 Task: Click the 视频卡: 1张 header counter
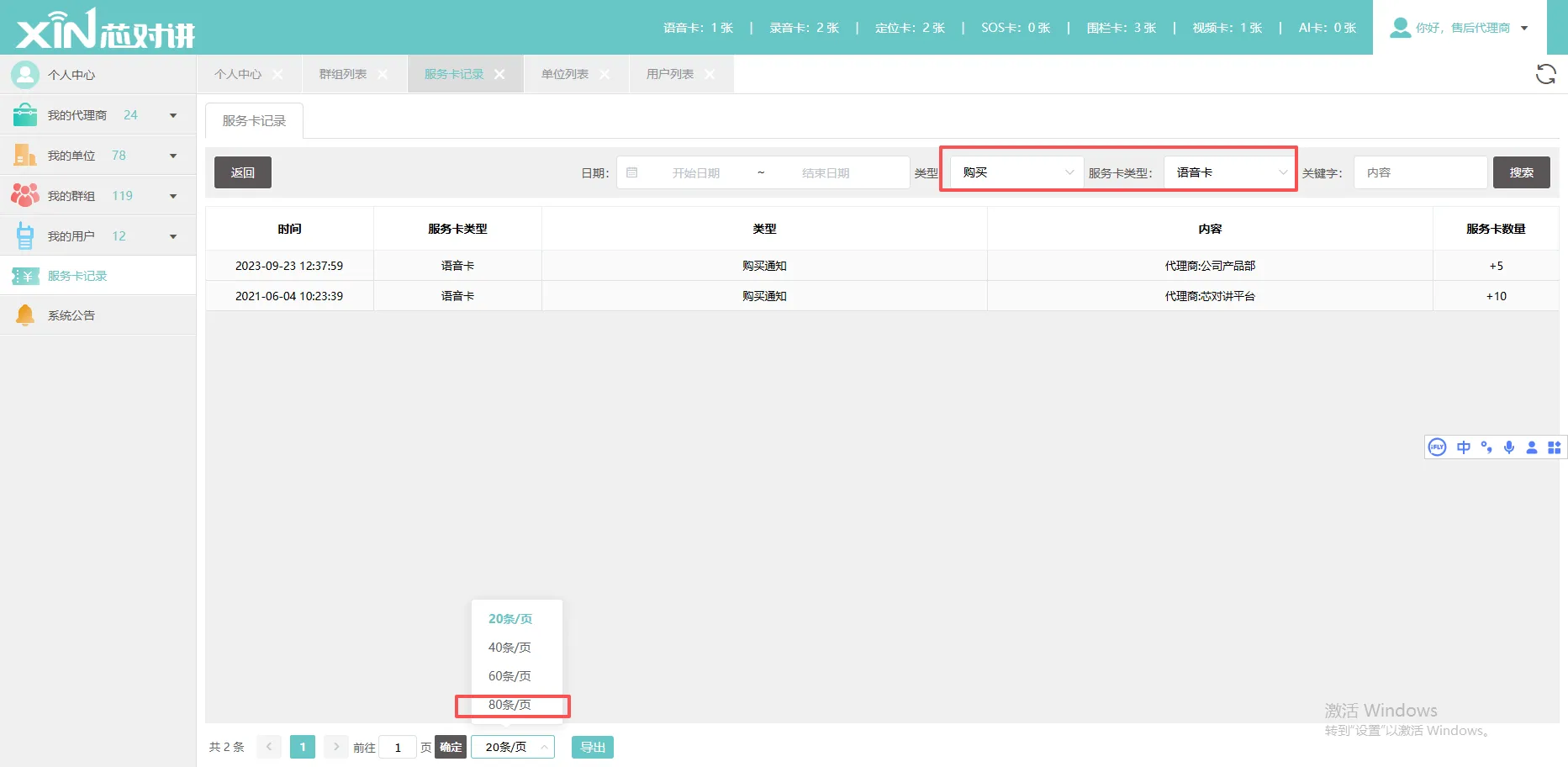tap(1227, 28)
